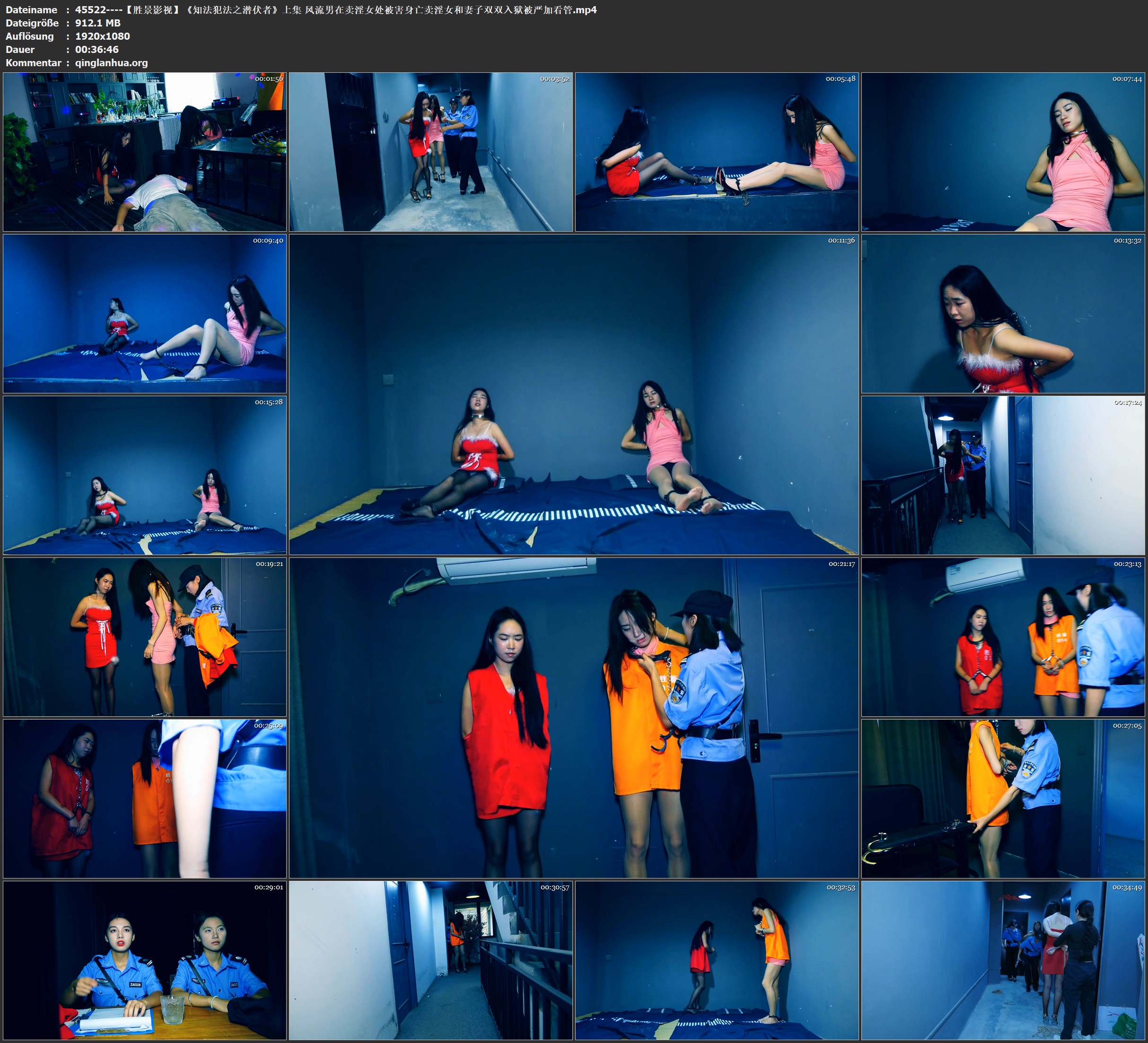1148x1043 pixels.
Task: Open the frame at 00:03:52
Action: pos(431,151)
